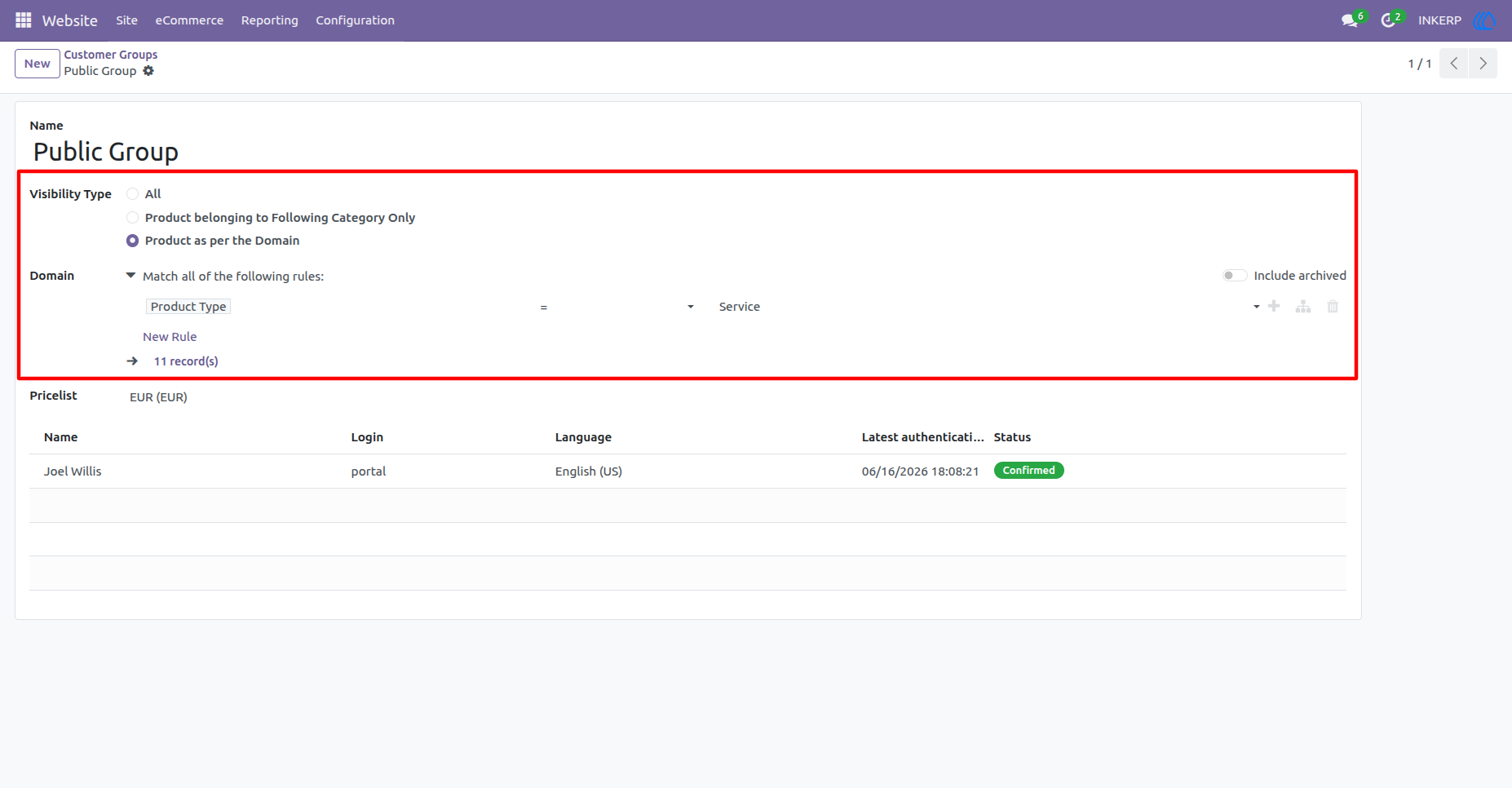Select Product as per the Domain option

click(x=132, y=241)
